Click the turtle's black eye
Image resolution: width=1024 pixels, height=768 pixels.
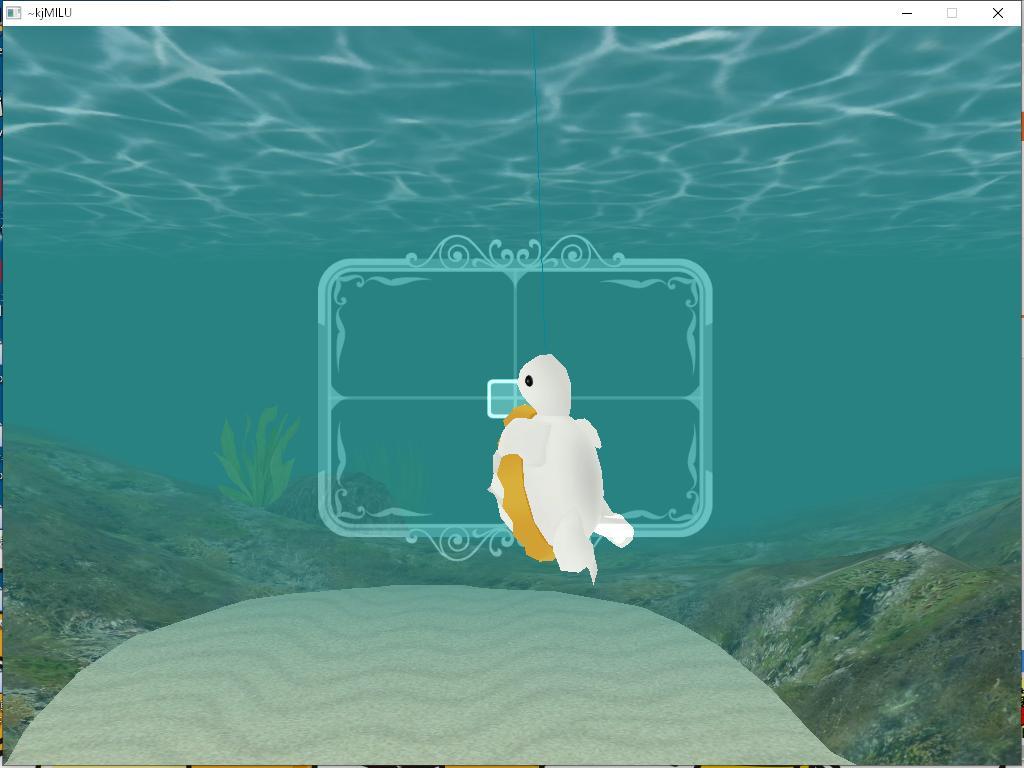coord(529,380)
